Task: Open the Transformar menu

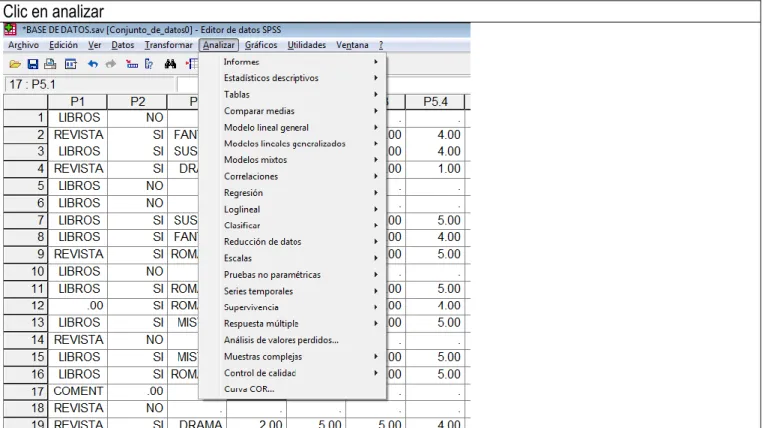Action: 169,45
